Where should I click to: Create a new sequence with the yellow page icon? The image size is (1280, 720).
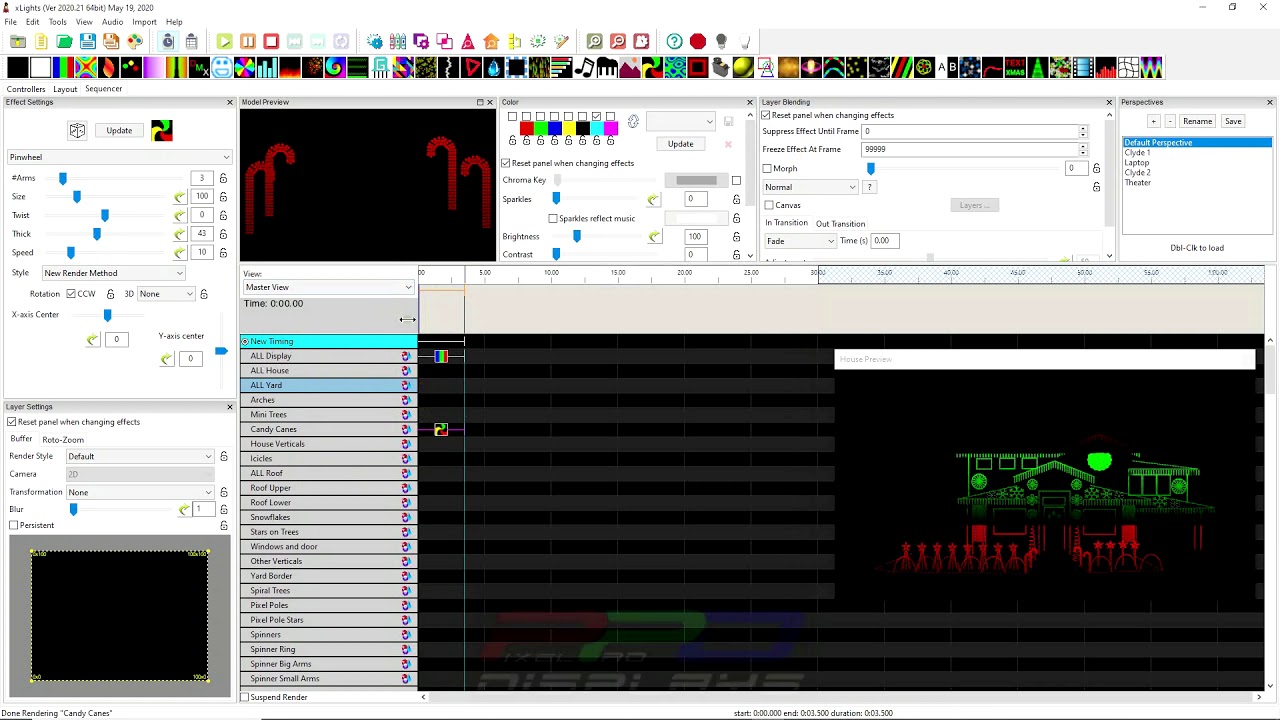point(41,41)
